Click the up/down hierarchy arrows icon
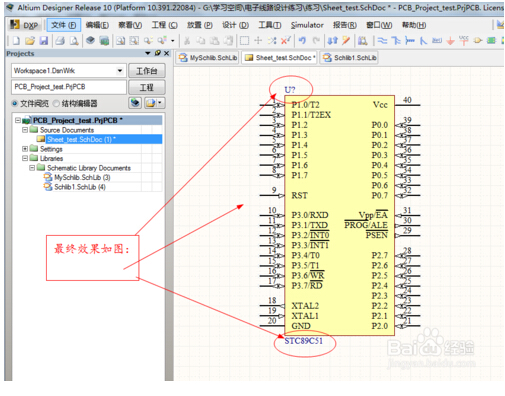505x396 pixels. tap(332, 41)
